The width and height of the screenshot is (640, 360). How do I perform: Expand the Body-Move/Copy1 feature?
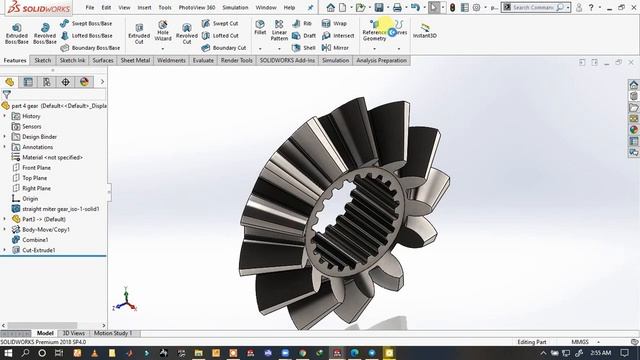(5, 229)
